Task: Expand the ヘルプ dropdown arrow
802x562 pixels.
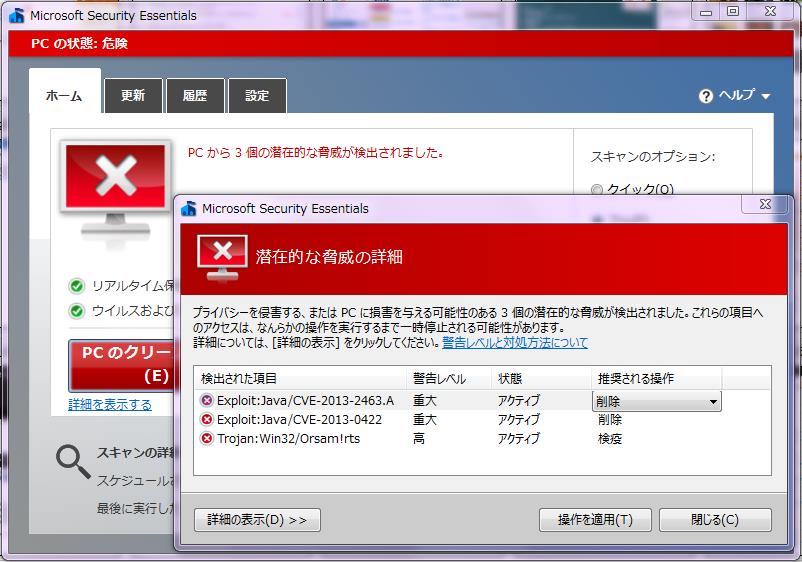Action: [x=766, y=96]
